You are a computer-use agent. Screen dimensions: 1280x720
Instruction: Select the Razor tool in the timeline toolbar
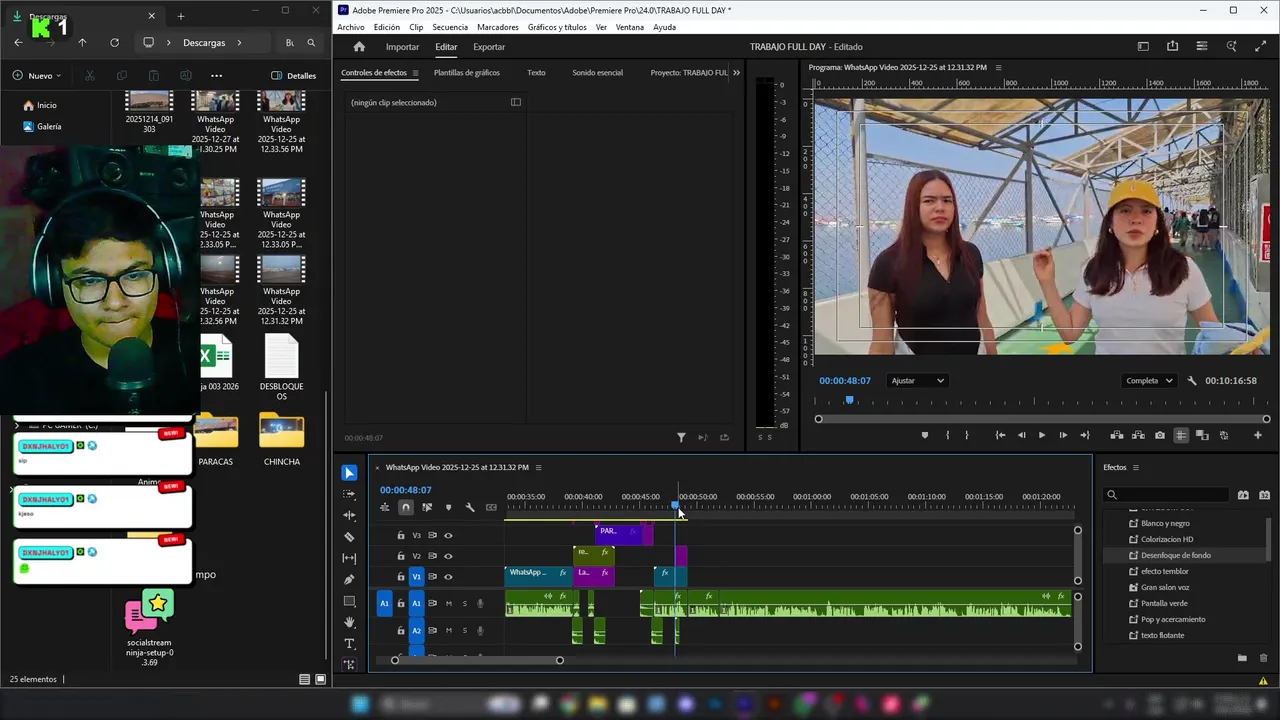point(349,537)
